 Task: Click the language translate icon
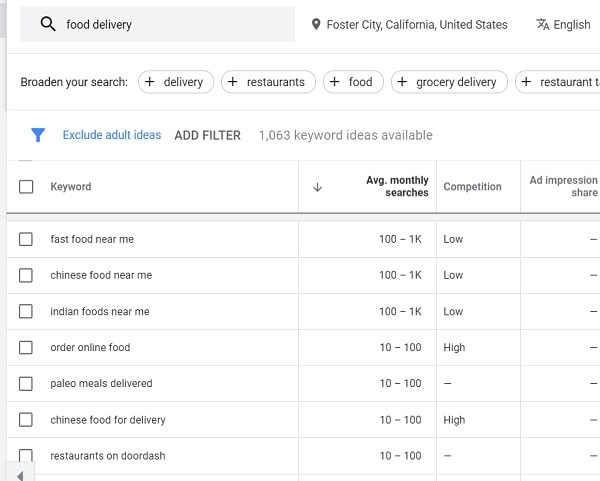(x=543, y=24)
